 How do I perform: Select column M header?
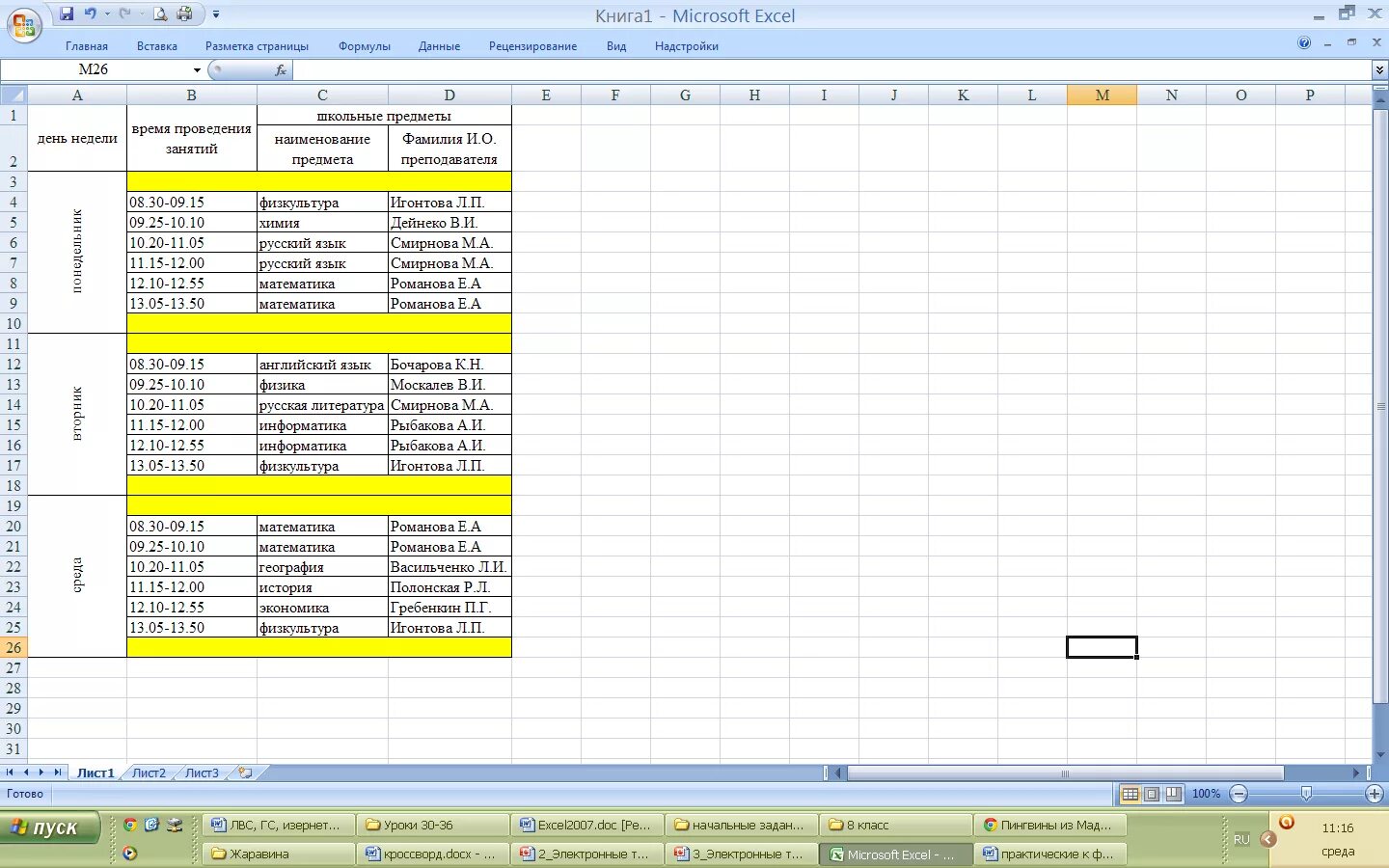pos(1102,95)
